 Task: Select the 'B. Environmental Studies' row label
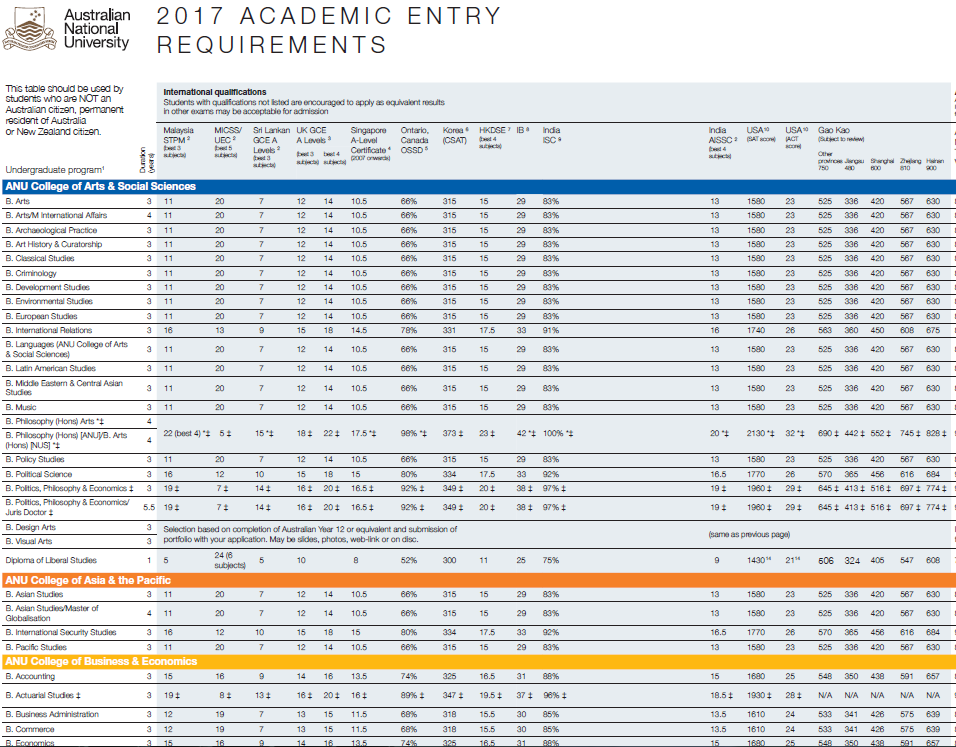point(49,301)
